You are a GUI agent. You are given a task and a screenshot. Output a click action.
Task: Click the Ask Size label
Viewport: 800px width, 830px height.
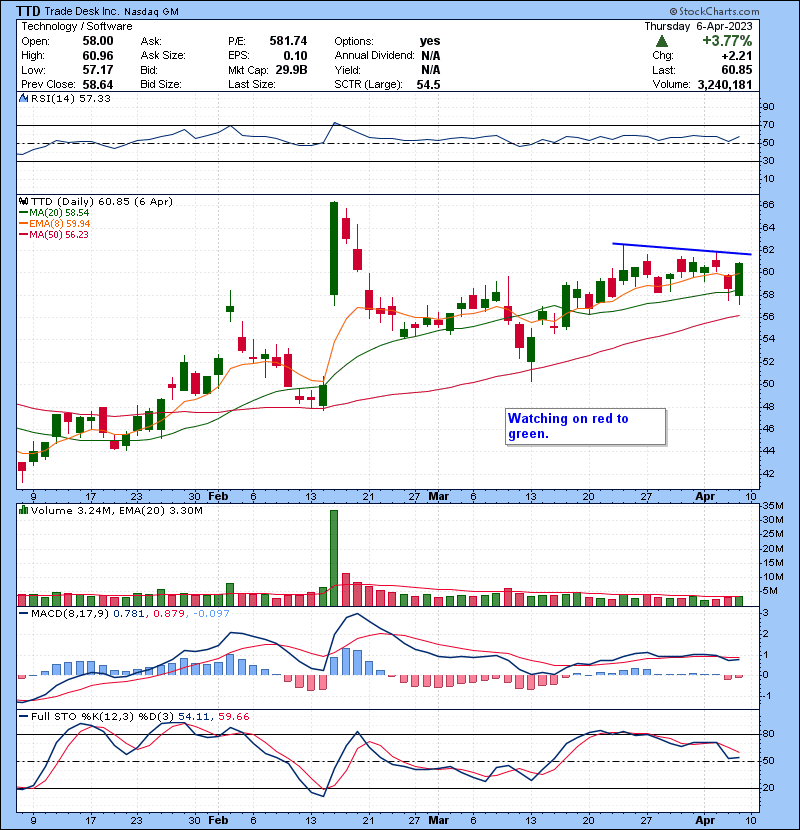point(163,55)
